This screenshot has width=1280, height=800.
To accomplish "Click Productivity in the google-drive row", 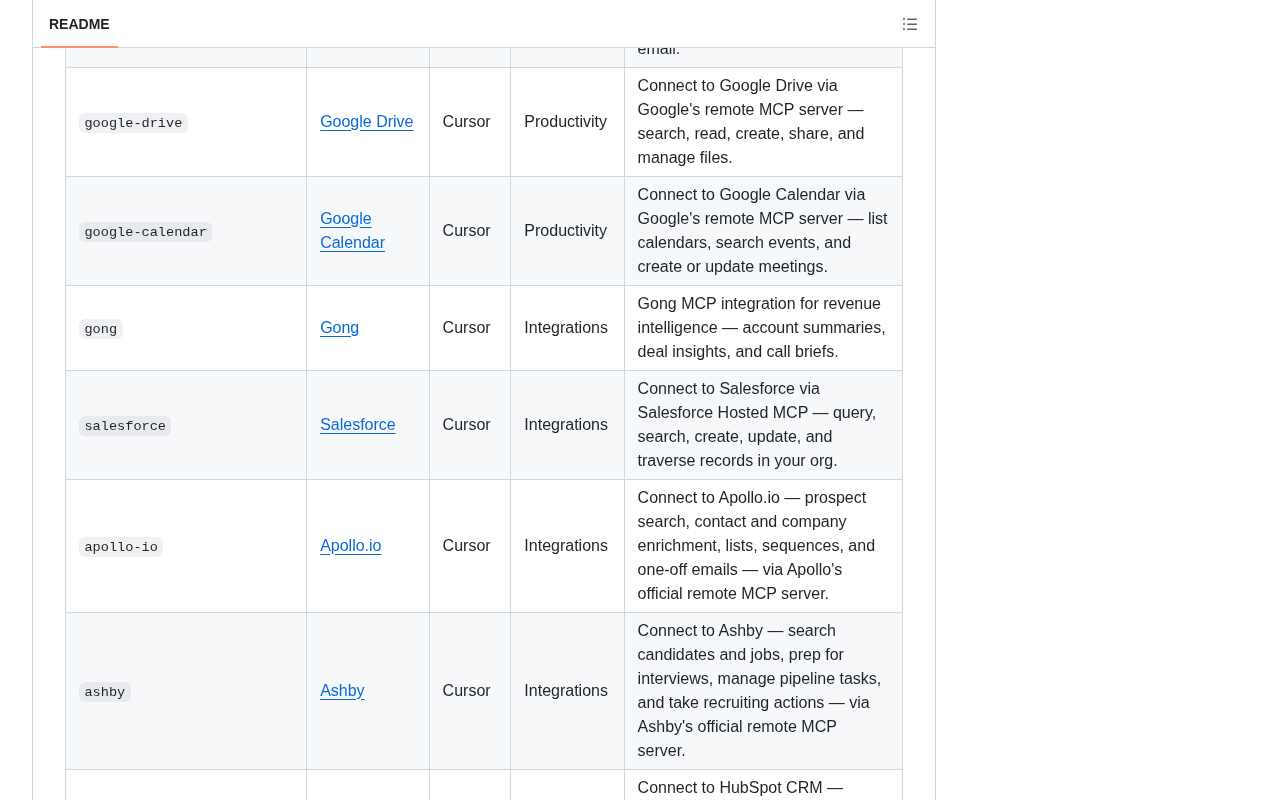I will (x=565, y=122).
